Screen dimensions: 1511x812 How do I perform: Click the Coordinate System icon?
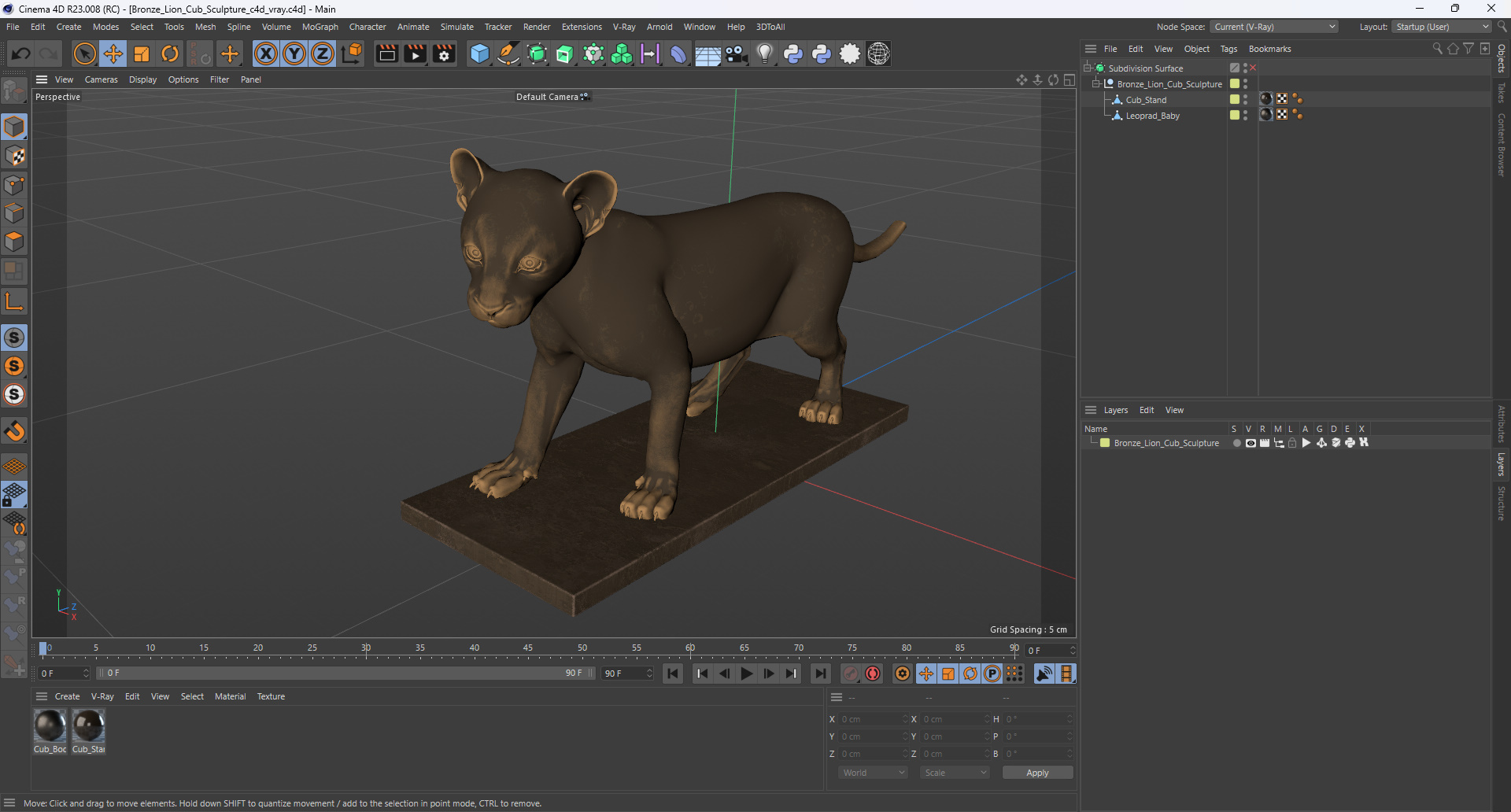[x=353, y=54]
